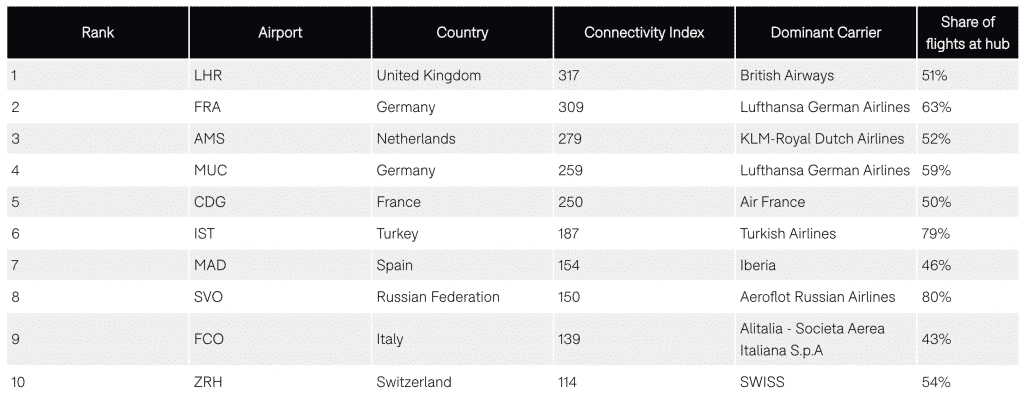Click the SWISS carrier cell

pyautogui.click(x=826, y=382)
